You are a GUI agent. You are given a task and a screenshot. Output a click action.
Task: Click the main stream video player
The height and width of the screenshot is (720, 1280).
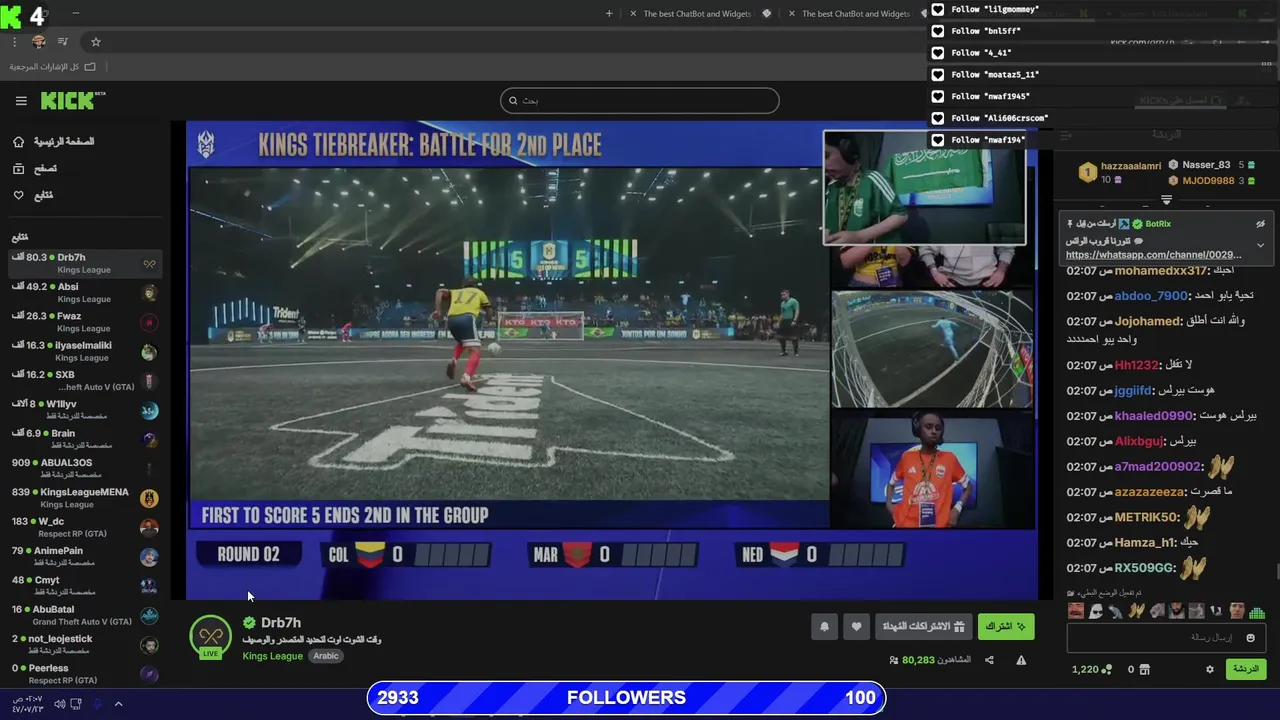pos(610,360)
